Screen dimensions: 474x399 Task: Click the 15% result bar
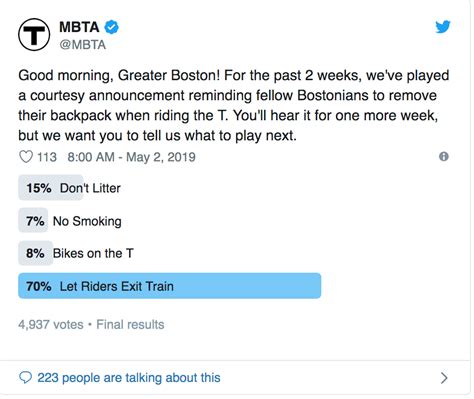tap(51, 188)
